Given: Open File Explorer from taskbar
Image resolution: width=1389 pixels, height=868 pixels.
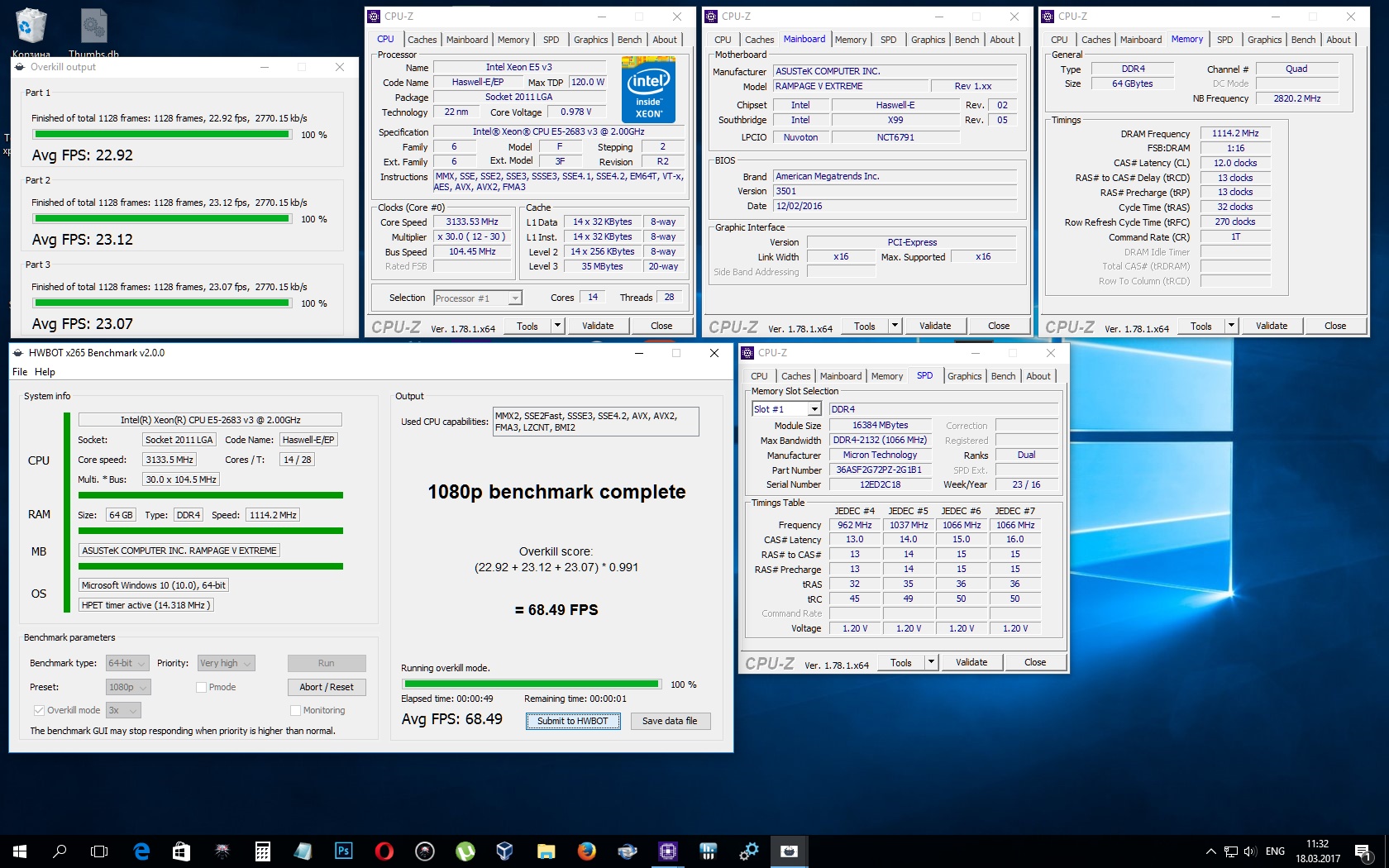Looking at the screenshot, I should tap(546, 851).
